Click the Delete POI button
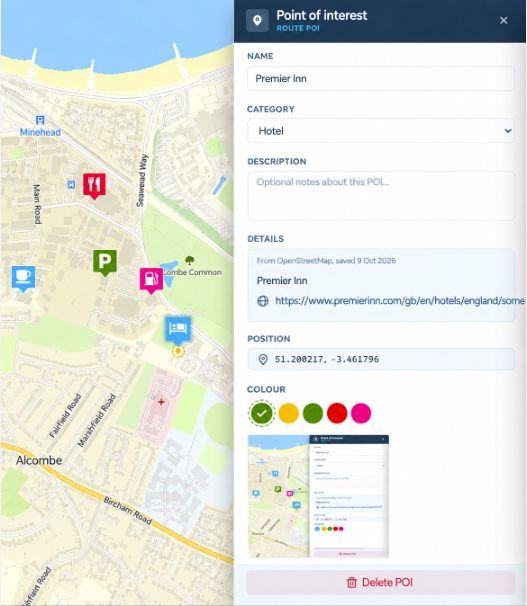This screenshot has height=606, width=527. [x=381, y=582]
